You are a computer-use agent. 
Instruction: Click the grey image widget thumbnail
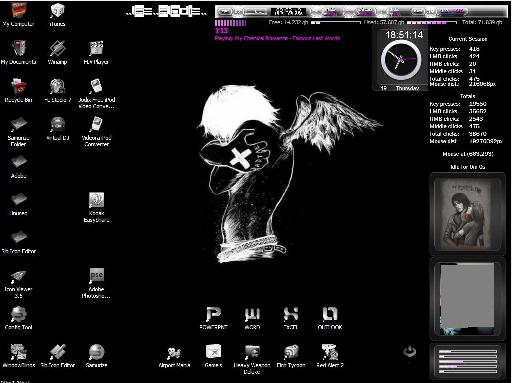(x=467, y=299)
